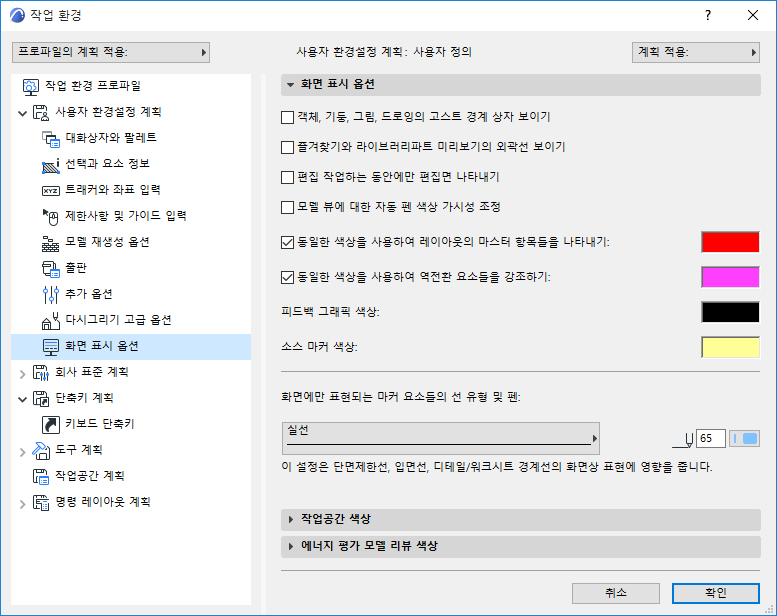This screenshot has height=616, width=777.
Task: Click the 도구 계획 hammer icon
Action: [41, 450]
